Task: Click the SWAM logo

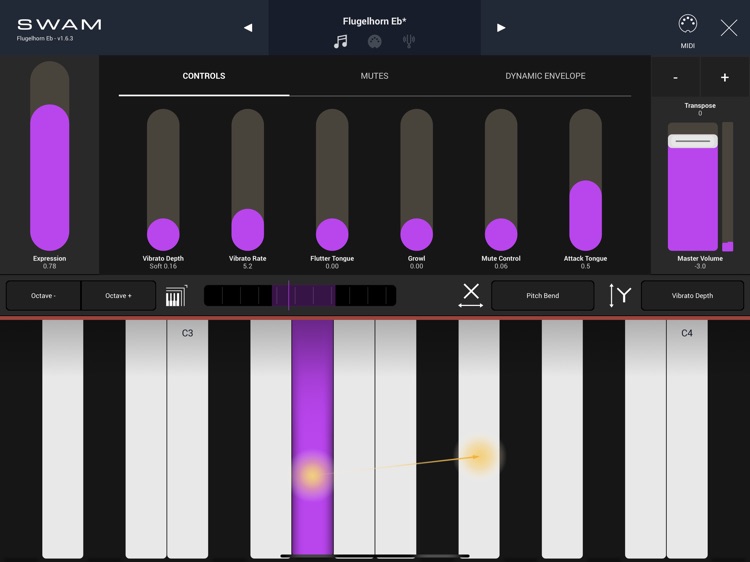Action: [59, 24]
